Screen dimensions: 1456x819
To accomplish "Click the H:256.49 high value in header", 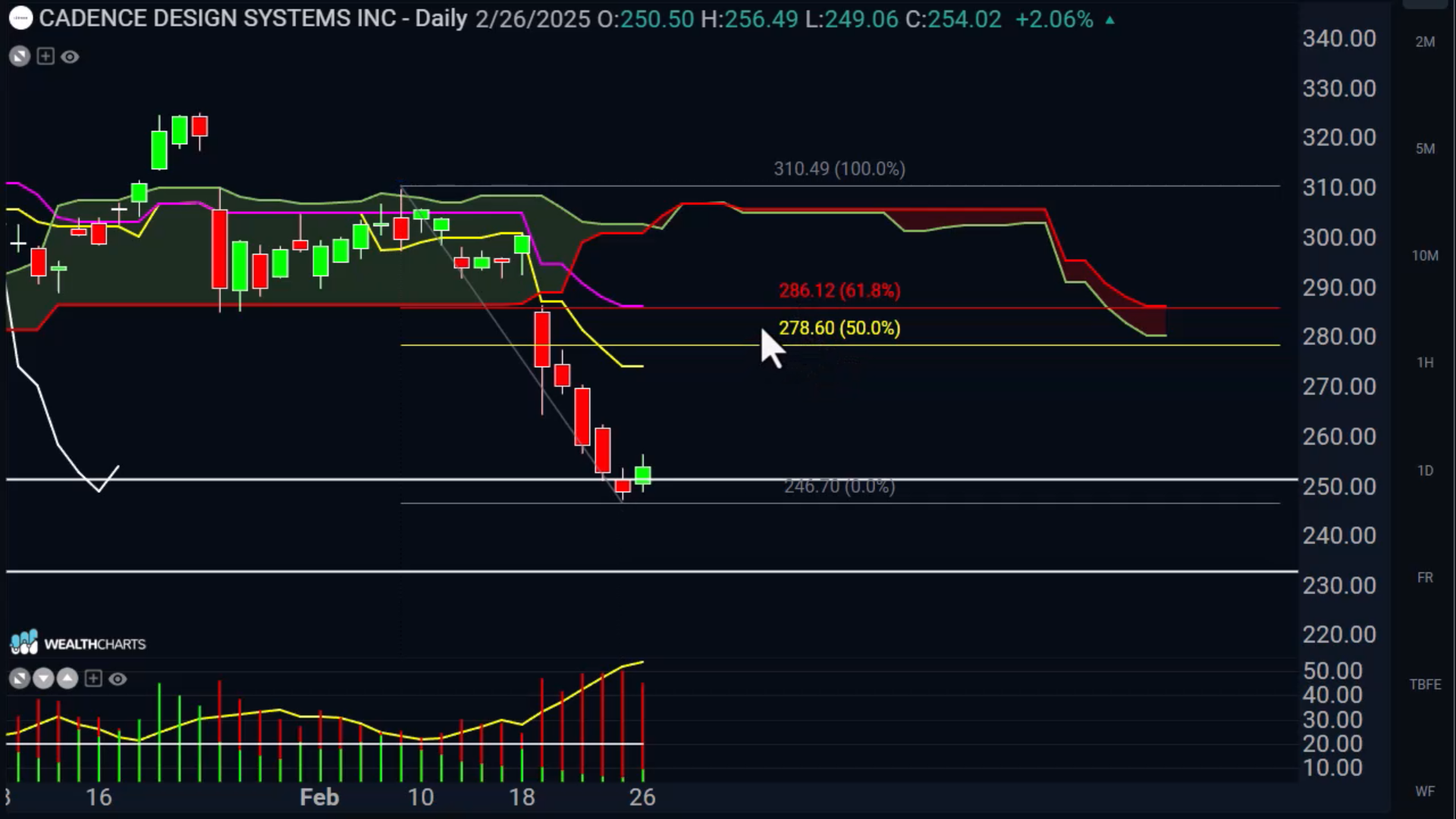I will point(749,19).
